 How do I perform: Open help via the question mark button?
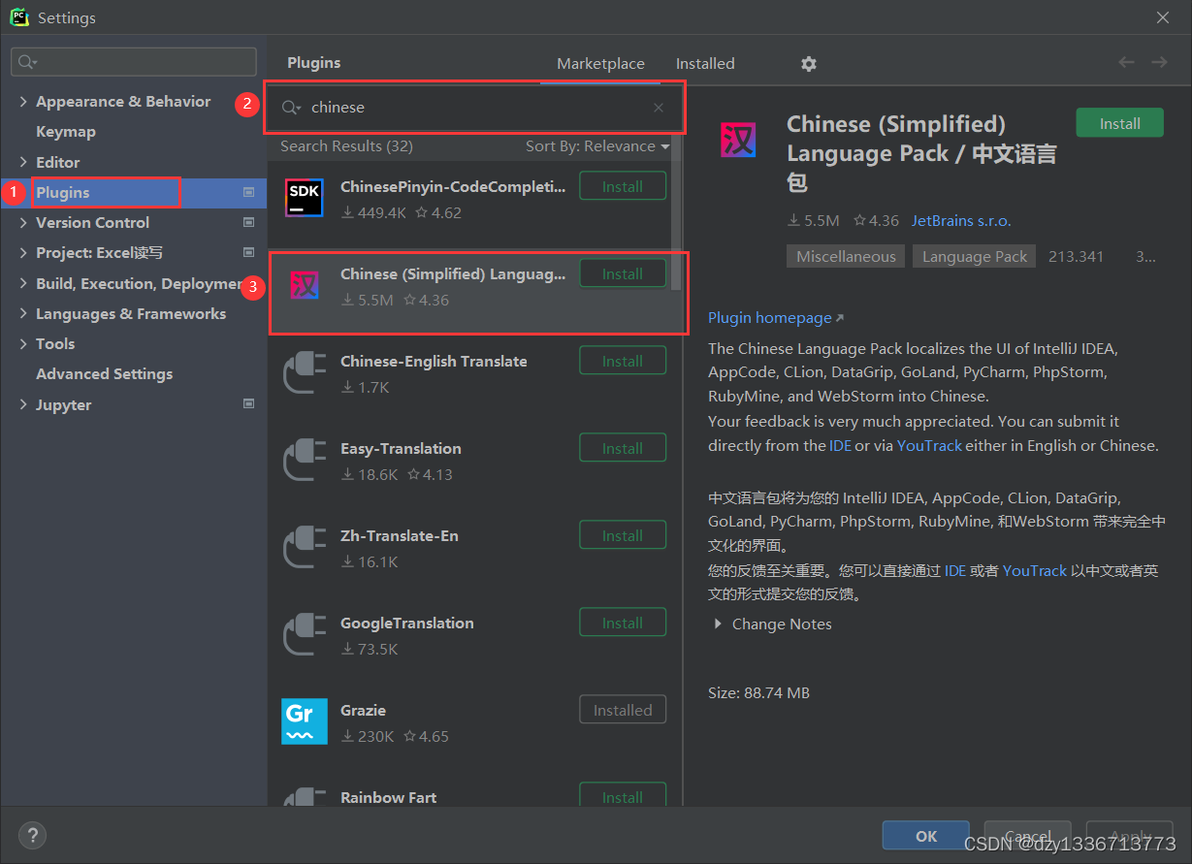[x=33, y=836]
